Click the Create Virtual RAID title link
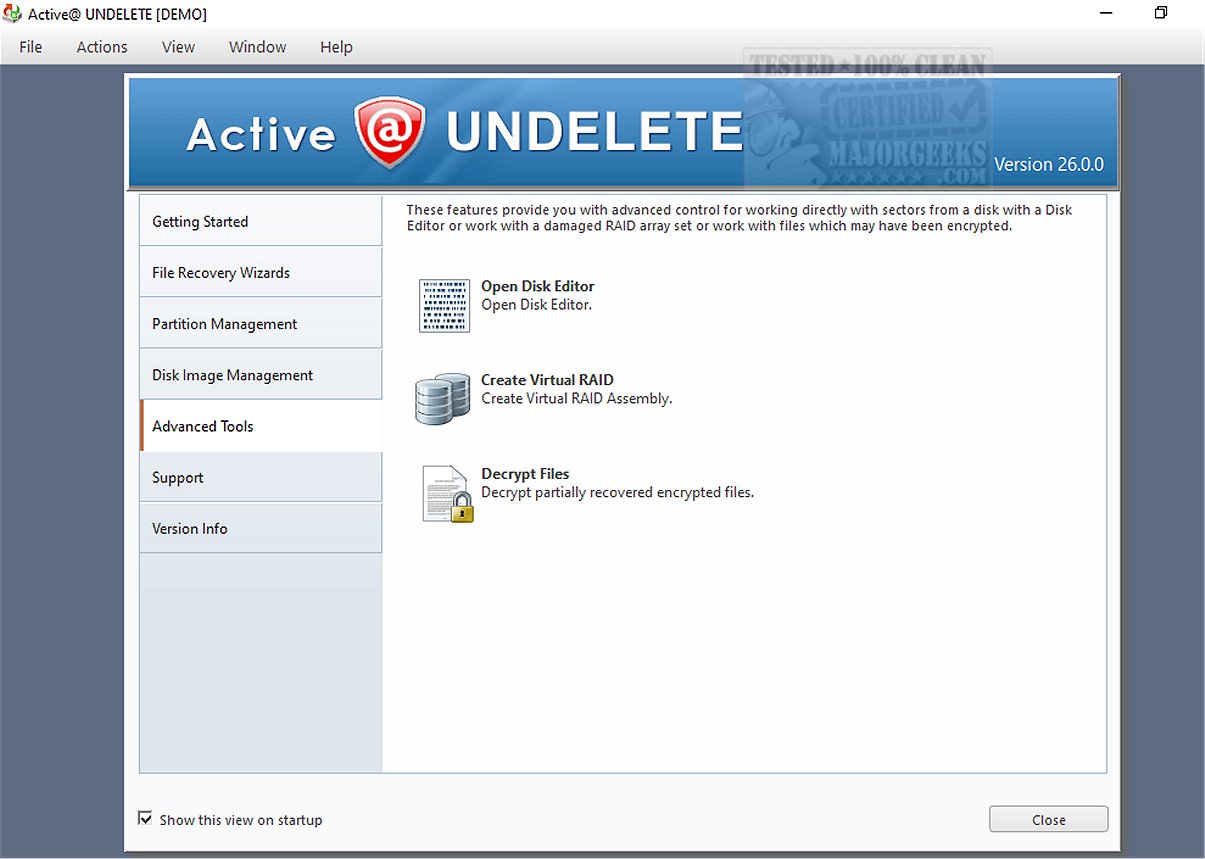This screenshot has width=1205, height=859. coord(547,380)
